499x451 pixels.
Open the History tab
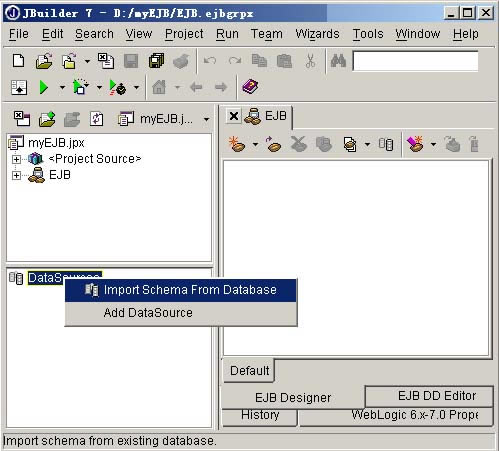coord(260,416)
